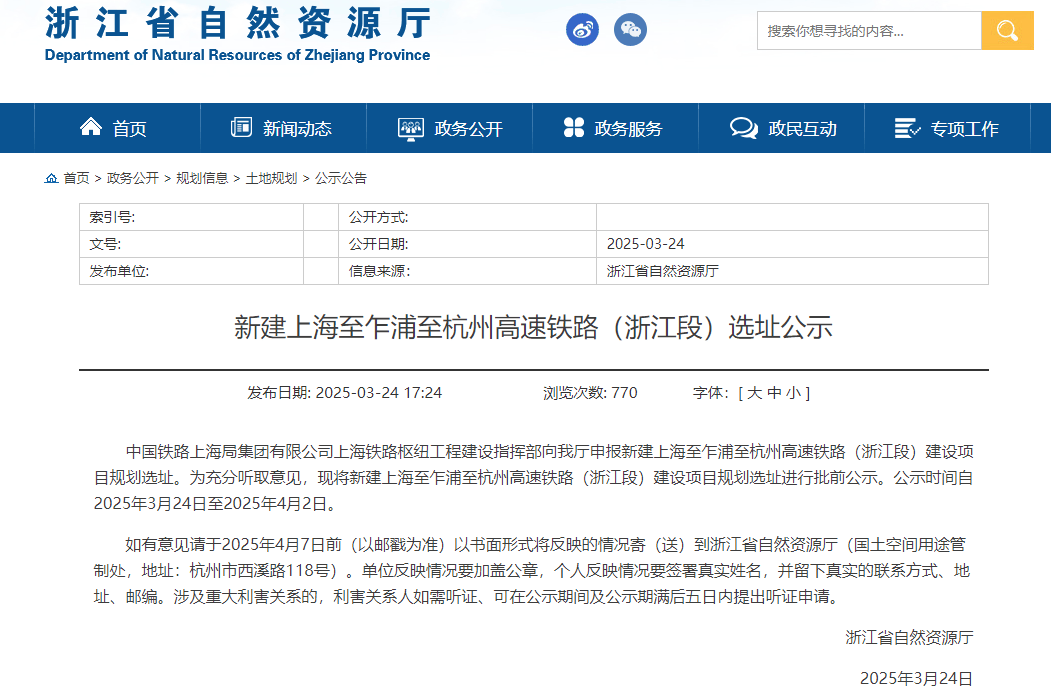Select the 浙江省自然资源厅 information source cell
This screenshot has width=1051, height=695.
click(x=792, y=271)
